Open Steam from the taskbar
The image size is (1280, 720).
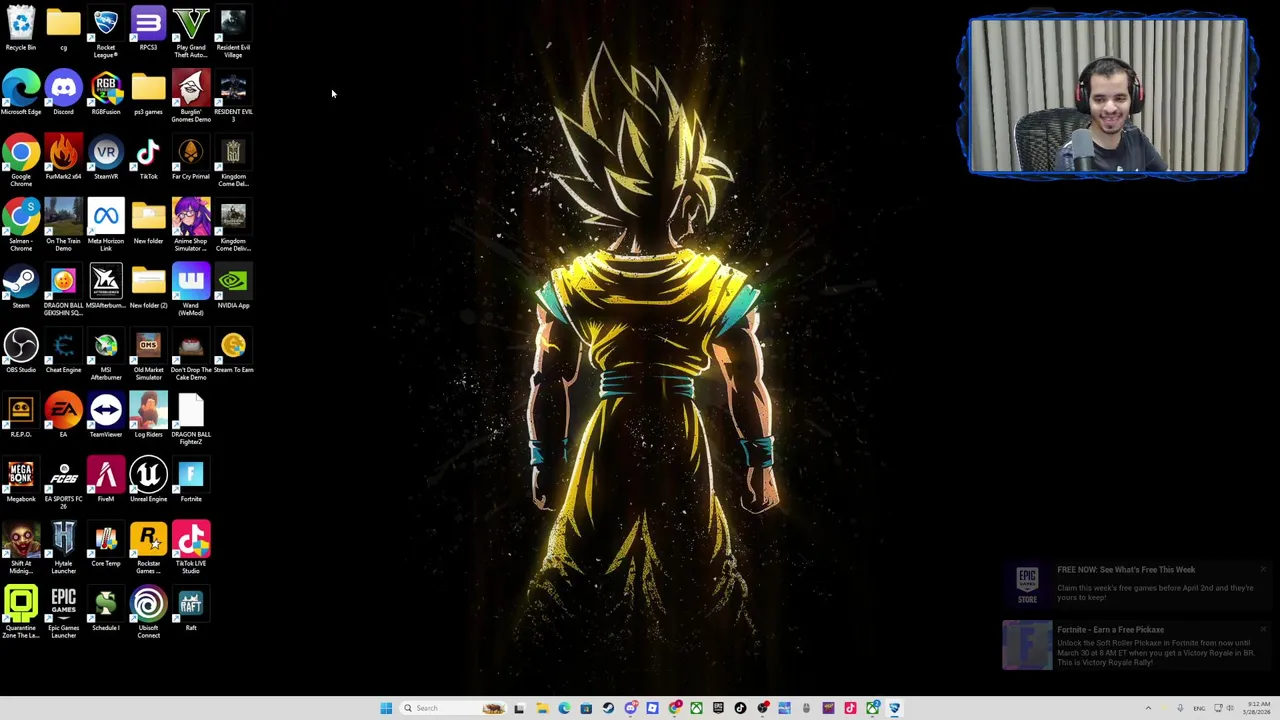(608, 708)
